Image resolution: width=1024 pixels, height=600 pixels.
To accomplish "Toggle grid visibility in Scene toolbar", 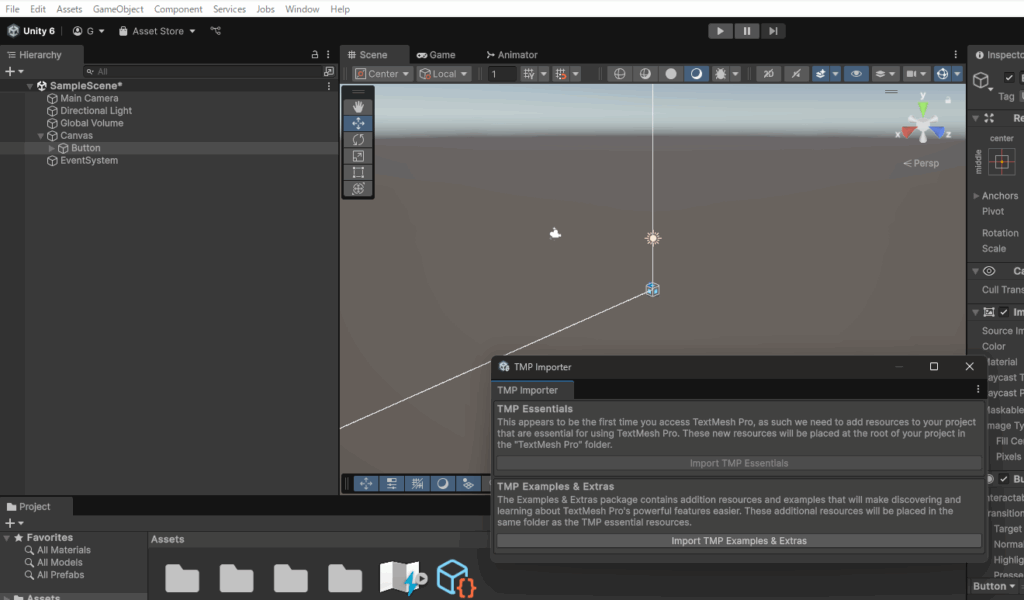I will [x=528, y=74].
